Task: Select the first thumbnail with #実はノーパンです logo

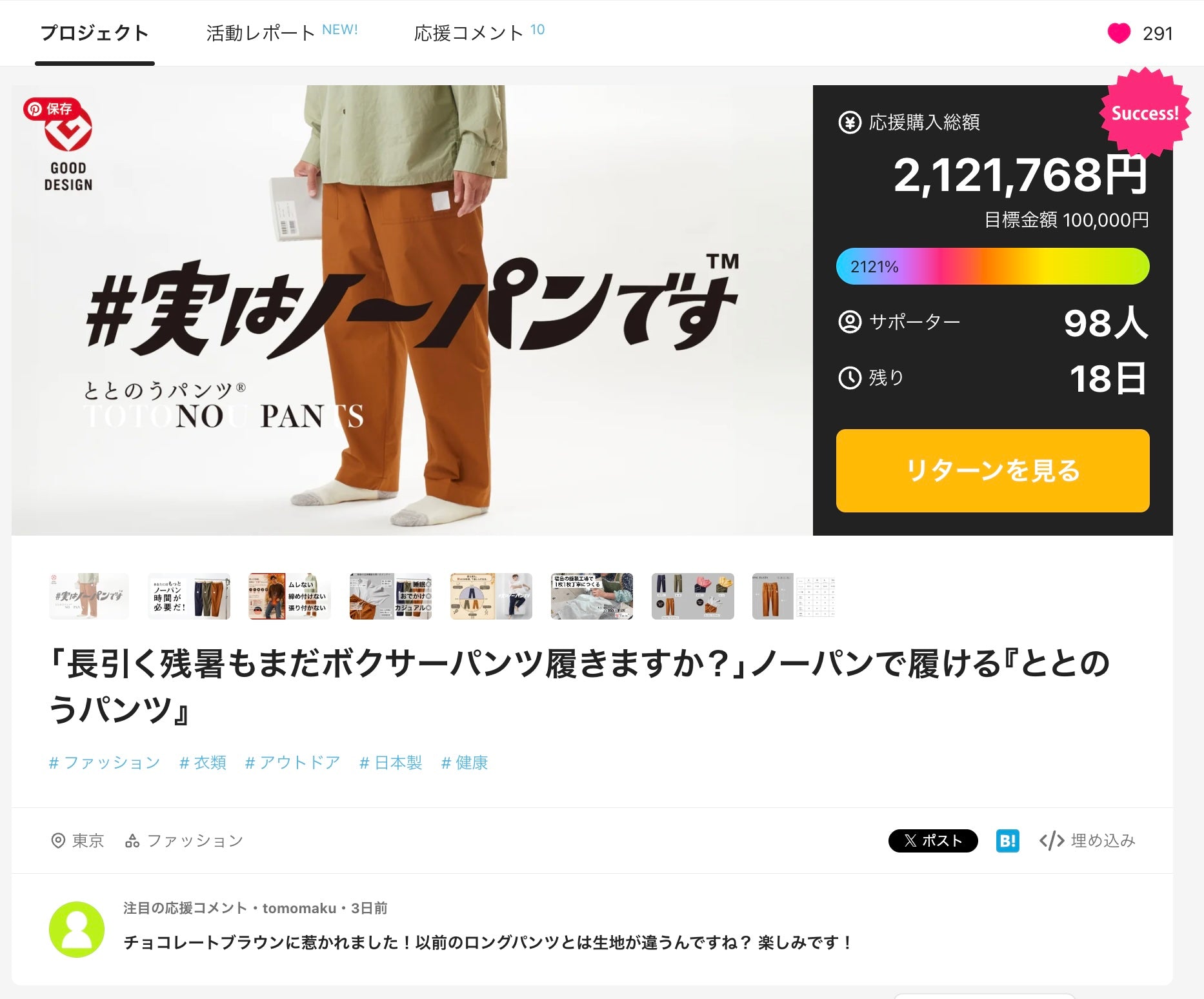Action: coord(89,596)
